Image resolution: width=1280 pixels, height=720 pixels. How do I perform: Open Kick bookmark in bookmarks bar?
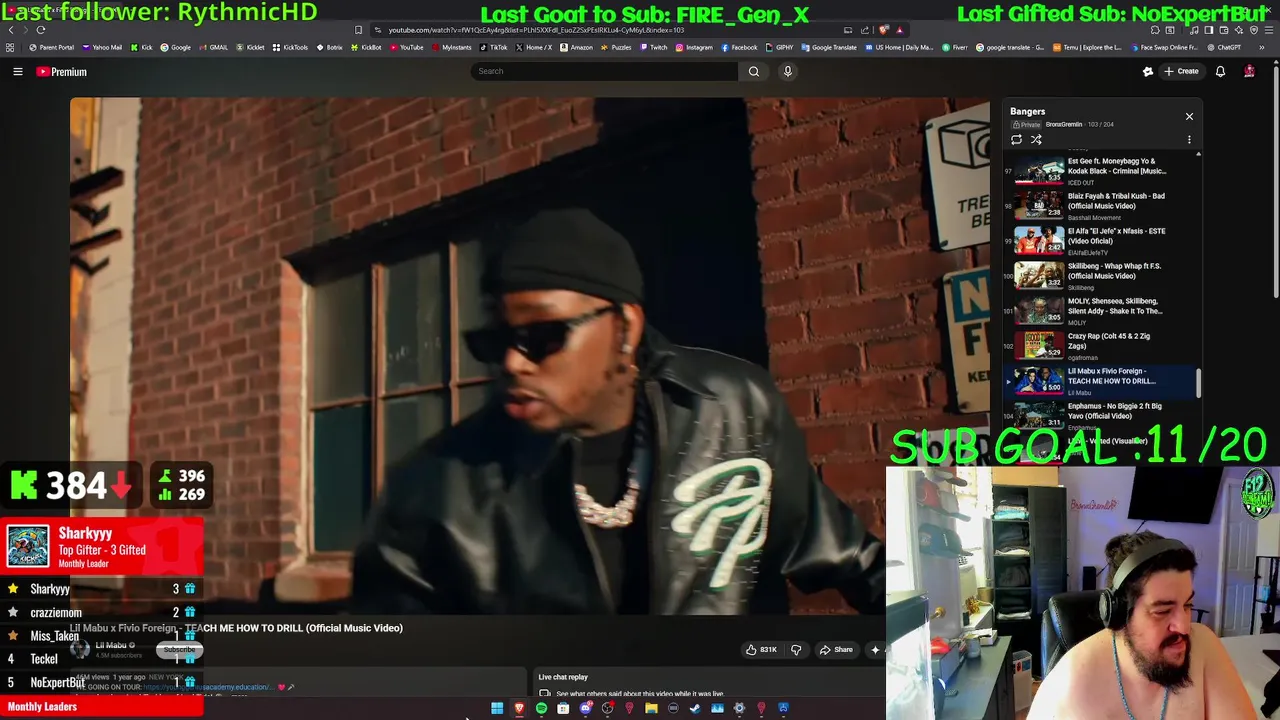point(142,47)
